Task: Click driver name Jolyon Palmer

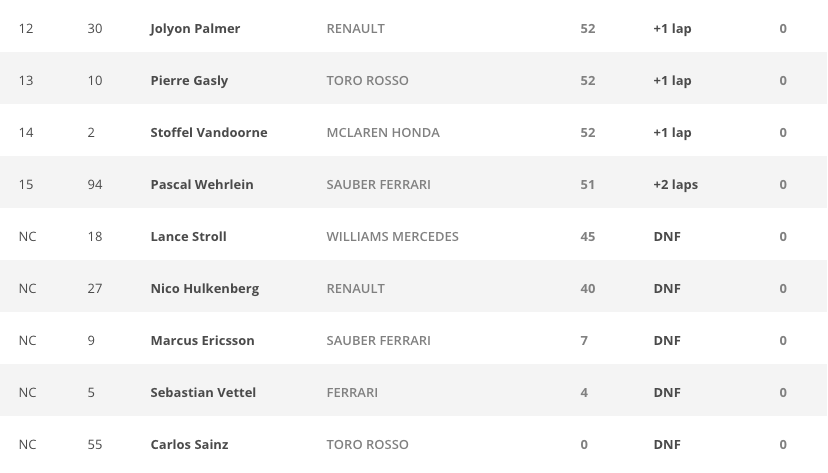Action: 195,29
